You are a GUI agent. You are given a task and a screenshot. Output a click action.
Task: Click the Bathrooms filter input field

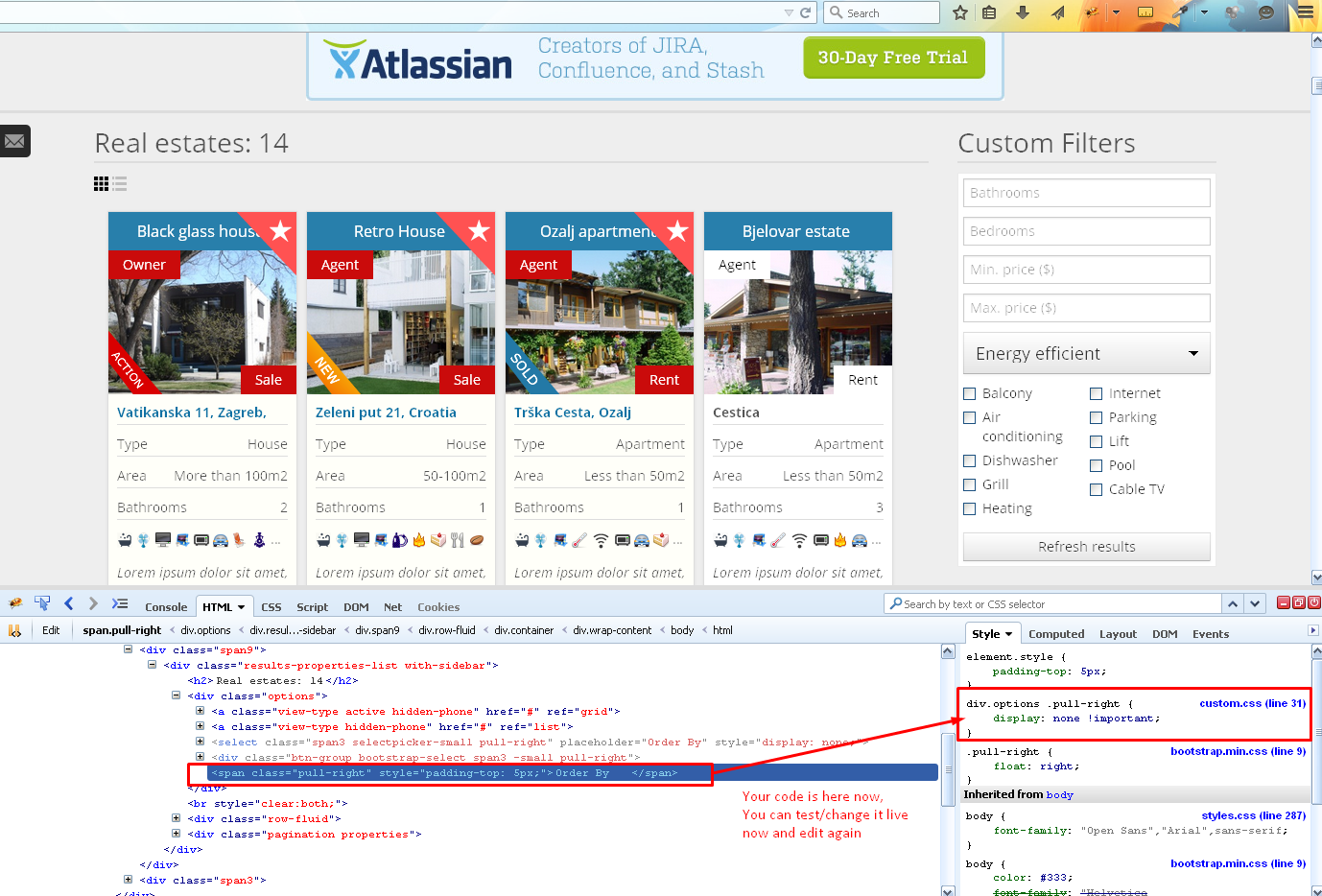pyautogui.click(x=1086, y=193)
